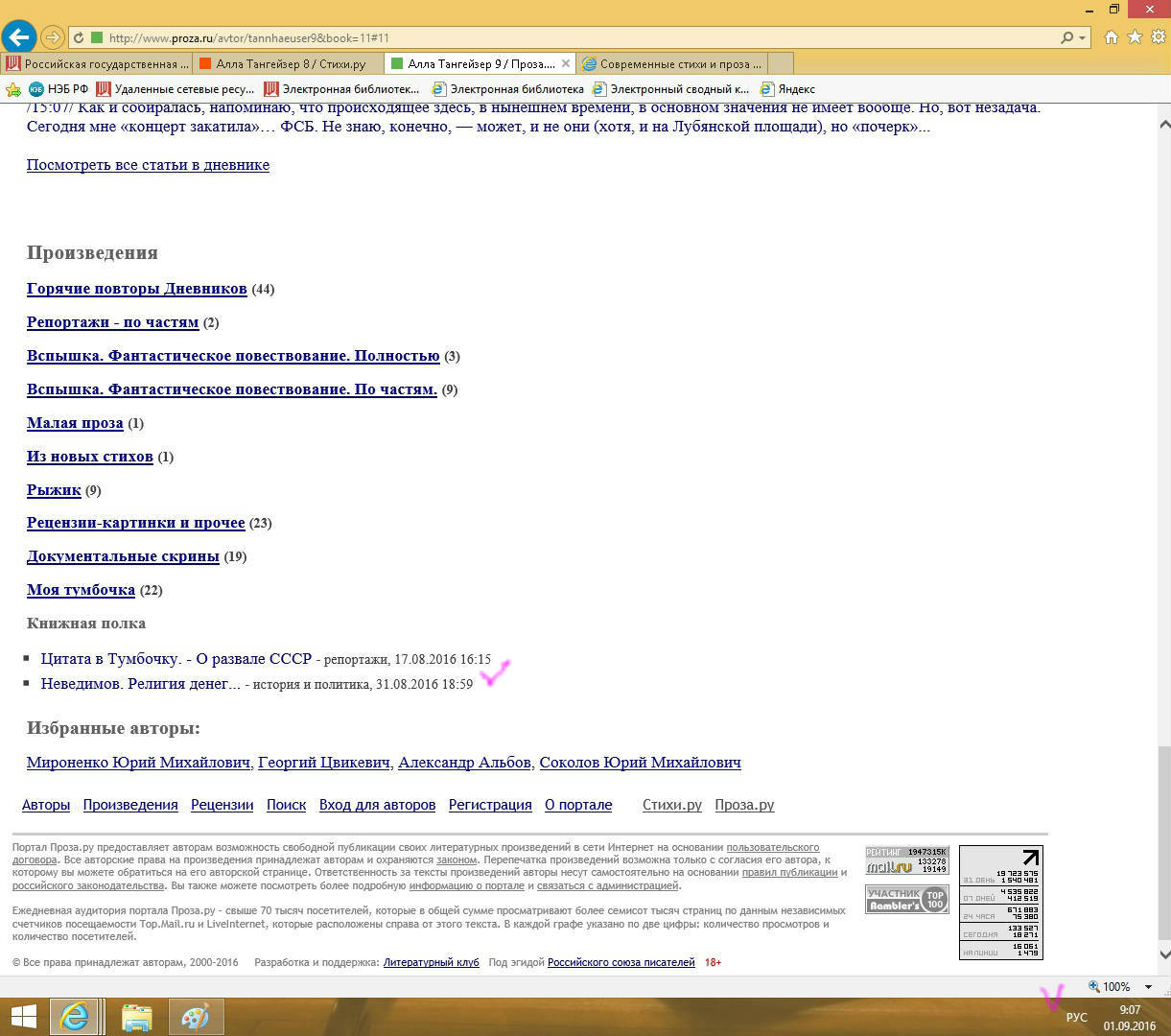This screenshot has height=1036, width=1171.
Task: Open Регистрация in footer menu
Action: [490, 805]
